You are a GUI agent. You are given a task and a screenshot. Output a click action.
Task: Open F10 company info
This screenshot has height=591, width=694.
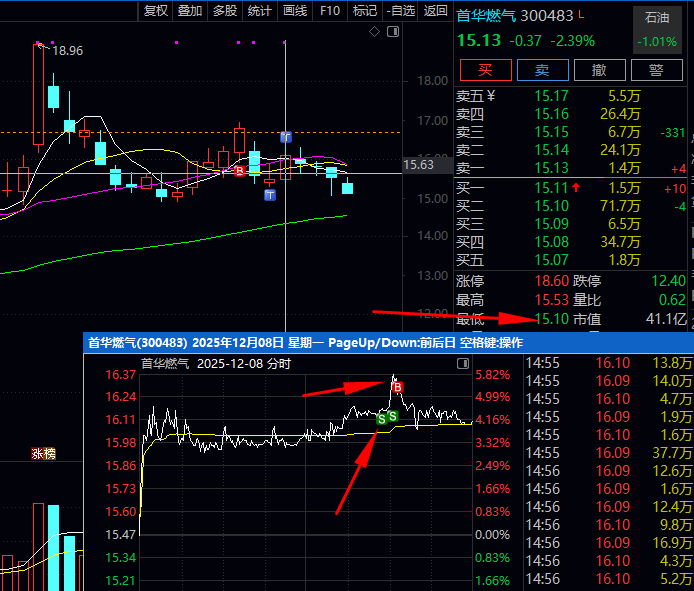pos(330,11)
